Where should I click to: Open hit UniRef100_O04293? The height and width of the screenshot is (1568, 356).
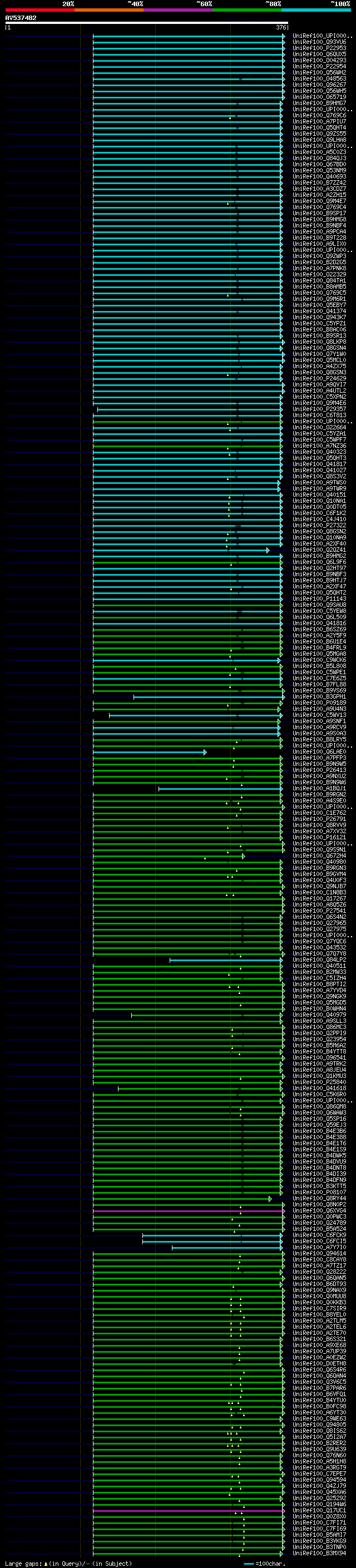tap(319, 60)
